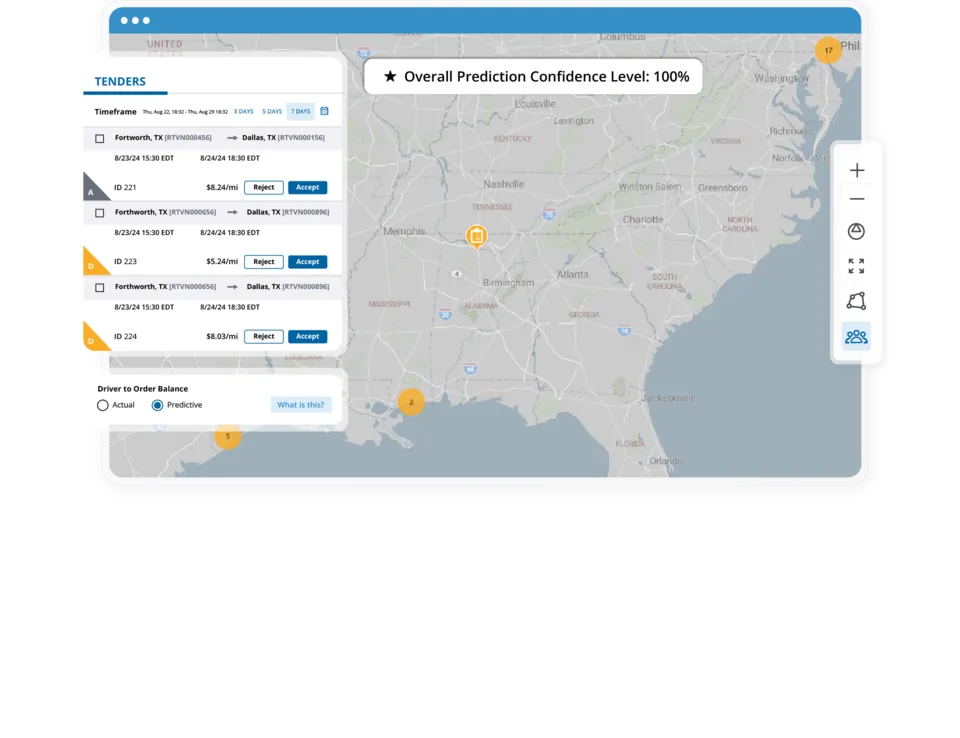Reject tender ID 223

263,261
